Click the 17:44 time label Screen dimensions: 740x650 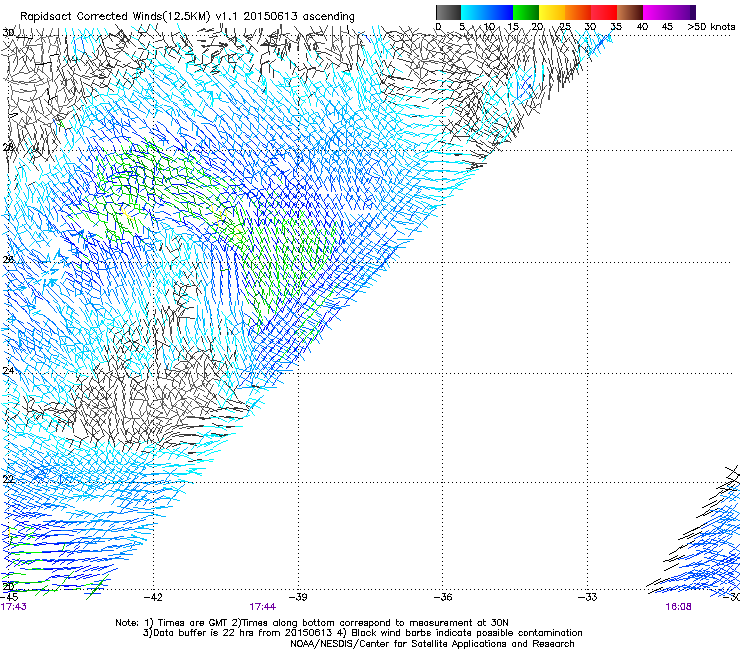pyautogui.click(x=262, y=607)
